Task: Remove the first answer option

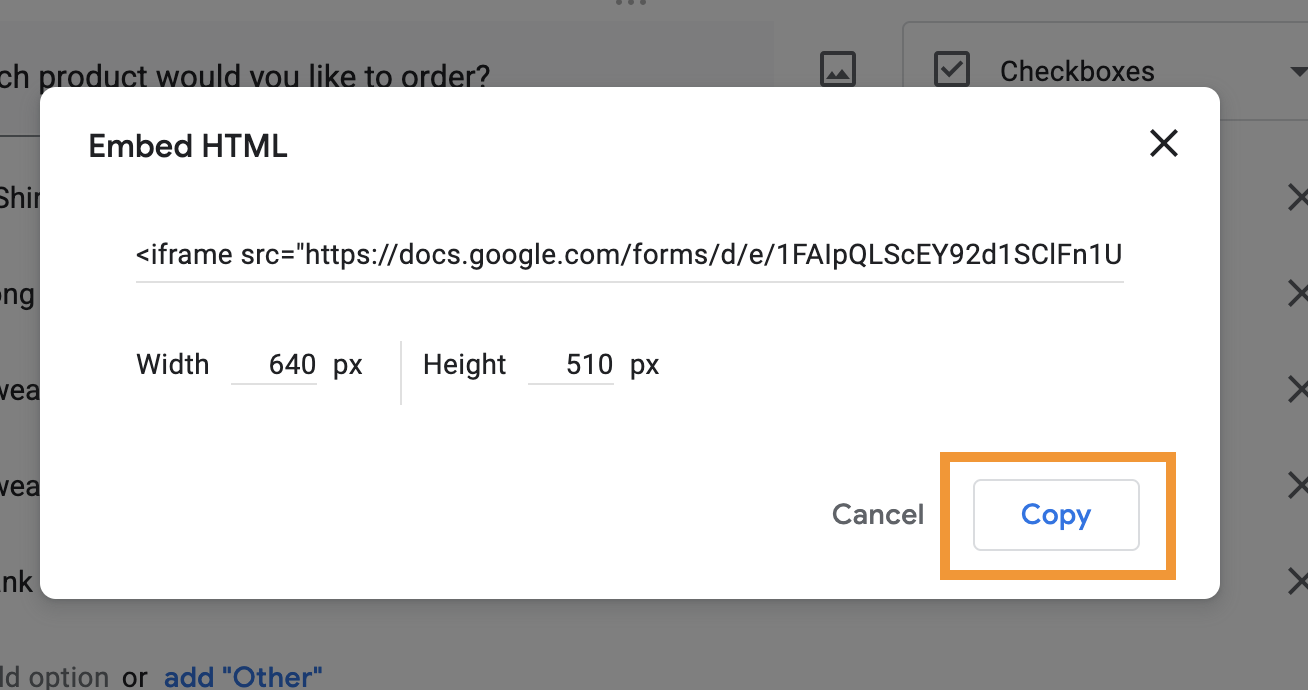Action: [1297, 198]
